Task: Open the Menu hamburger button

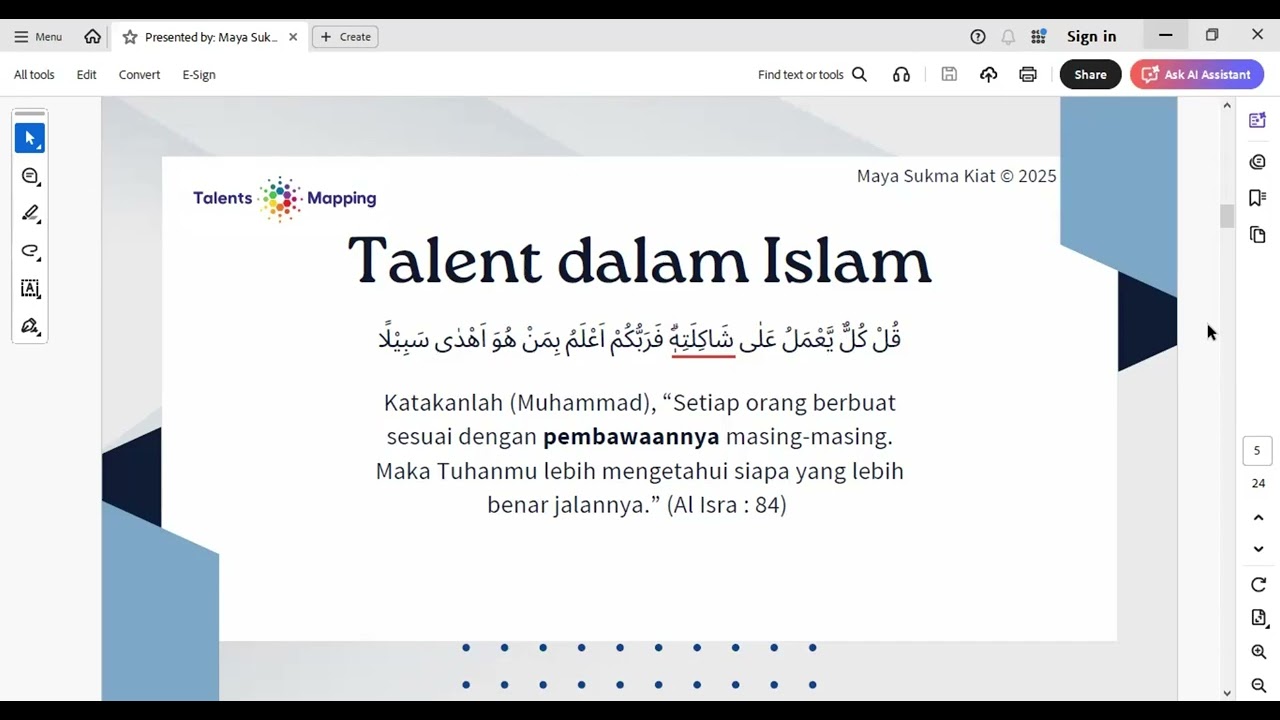Action: 38,37
